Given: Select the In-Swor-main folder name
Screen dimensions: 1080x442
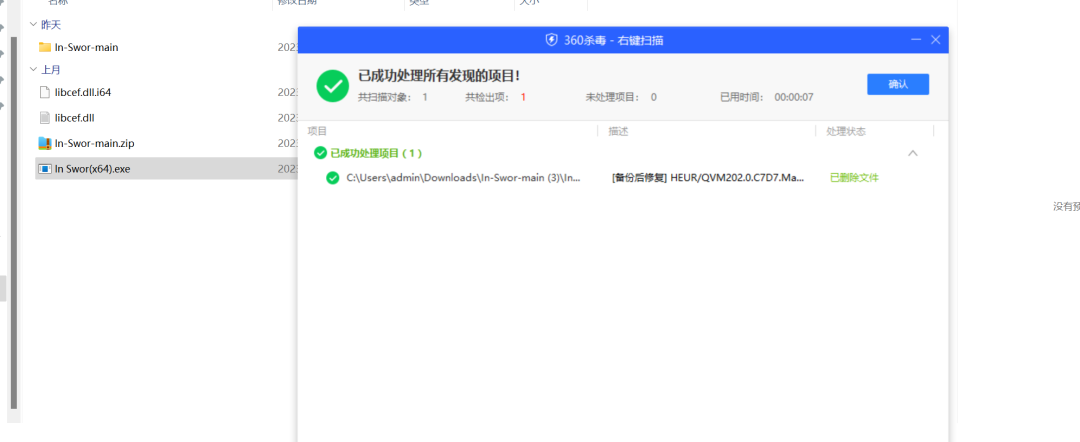Looking at the screenshot, I should click(87, 48).
